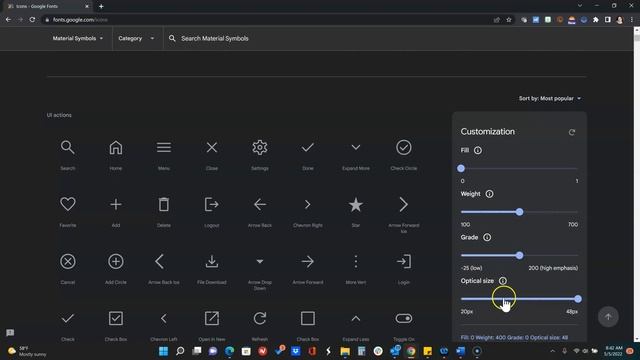Go back with the browser back arrow
This screenshot has width=640, height=360.
tap(8, 20)
